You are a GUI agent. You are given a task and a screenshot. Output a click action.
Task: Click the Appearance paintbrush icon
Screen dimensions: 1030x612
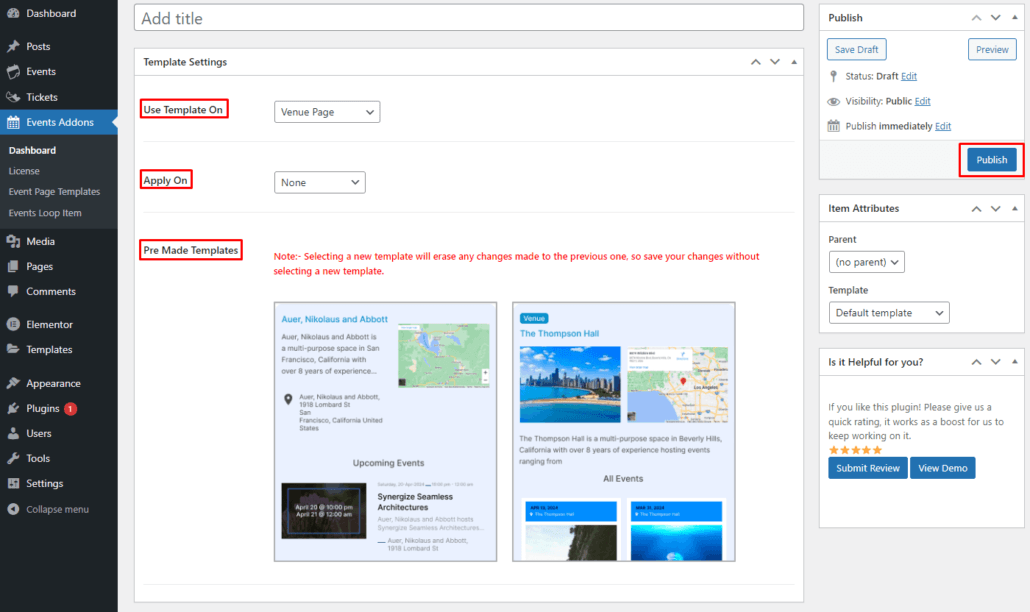tap(13, 383)
